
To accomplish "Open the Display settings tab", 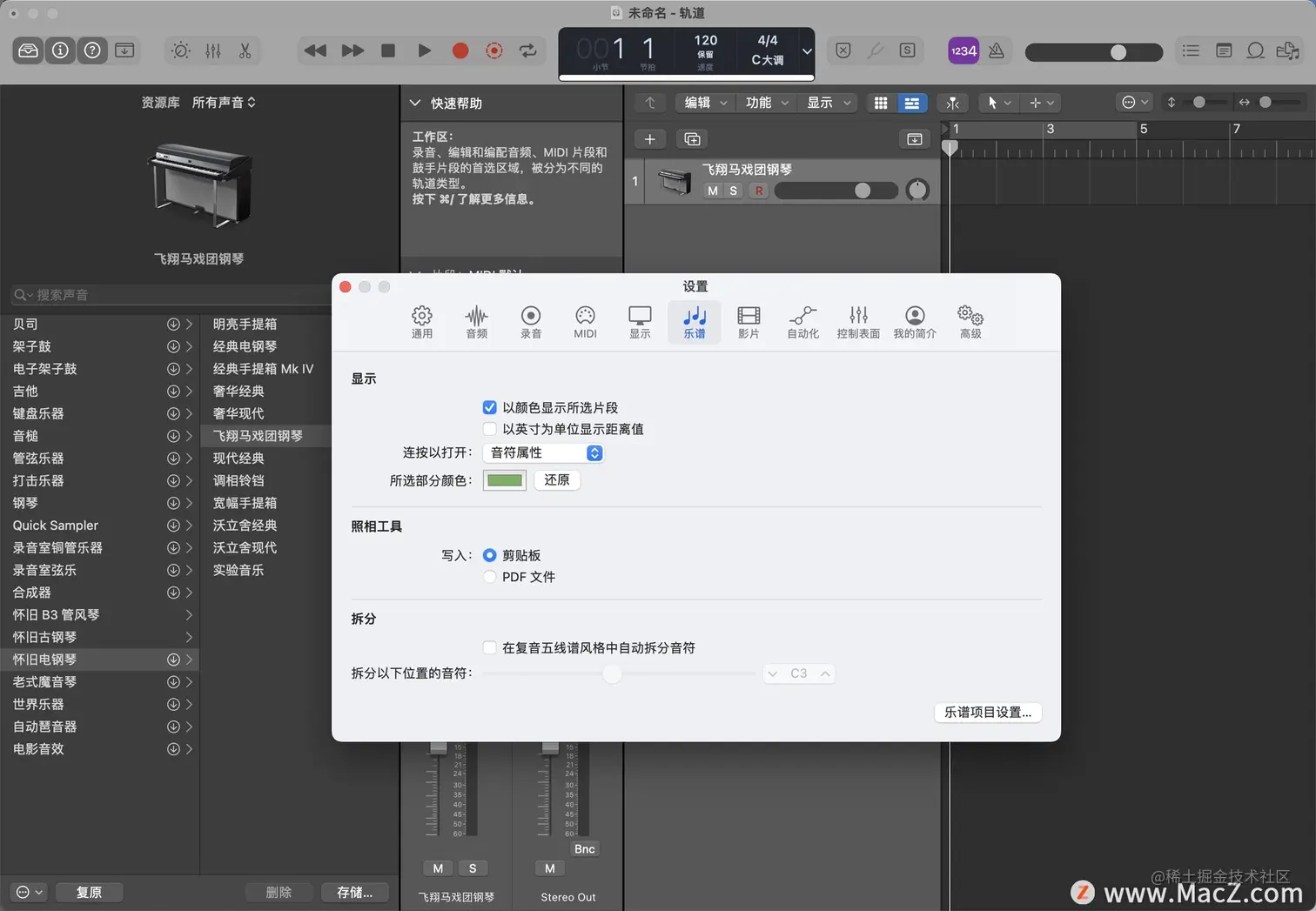I will point(640,322).
